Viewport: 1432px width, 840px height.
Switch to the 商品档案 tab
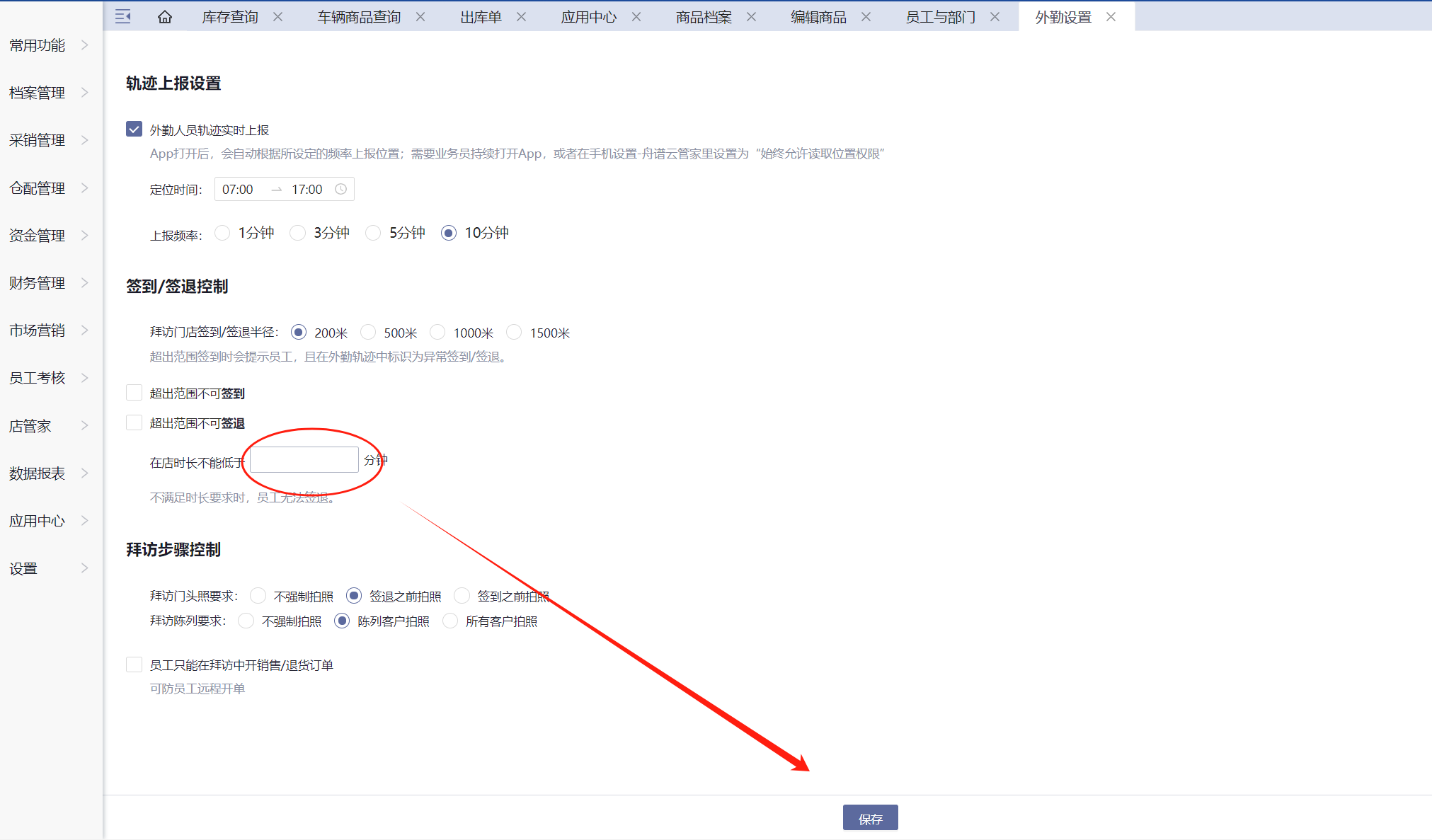tap(703, 17)
